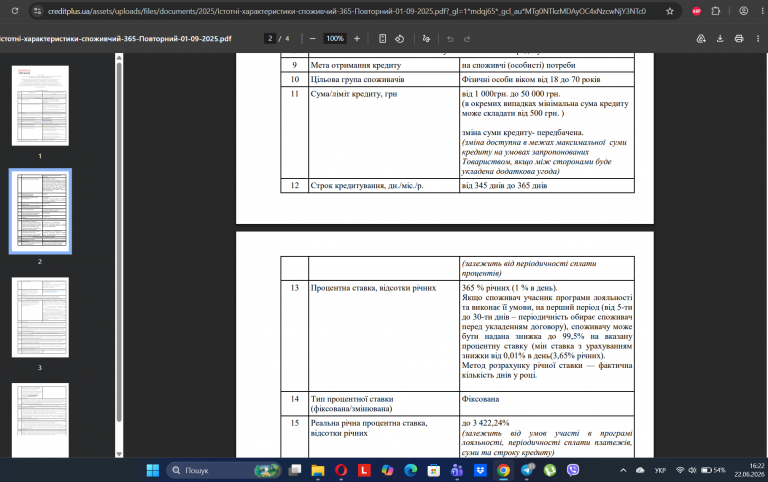Open Viber from the taskbar
This screenshot has height=482, width=768.
[573, 470]
